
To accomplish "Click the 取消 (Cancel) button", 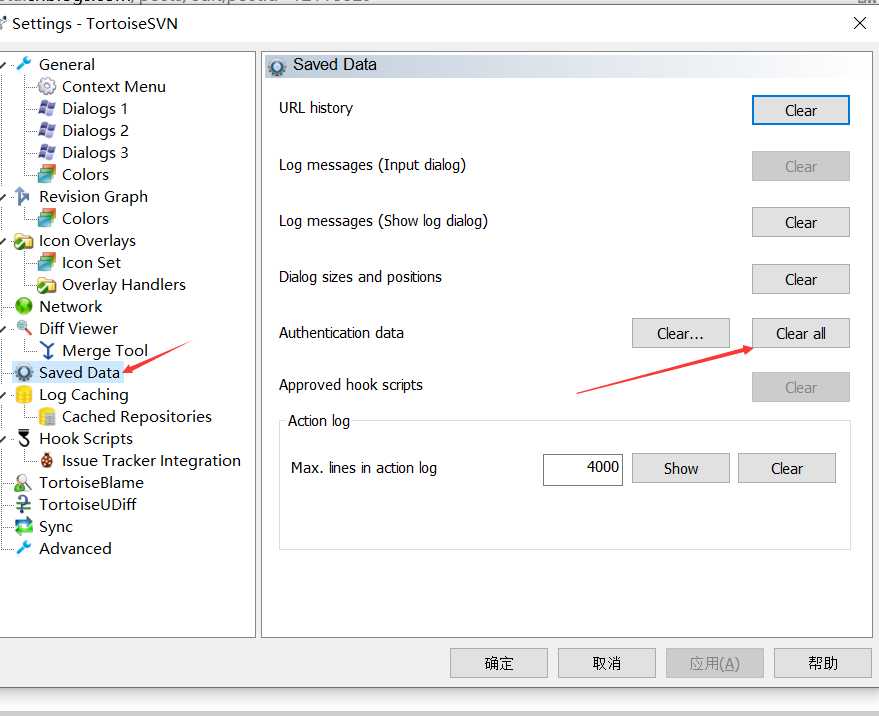I will (607, 663).
